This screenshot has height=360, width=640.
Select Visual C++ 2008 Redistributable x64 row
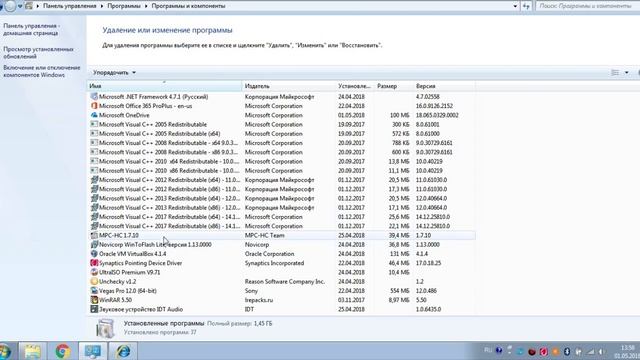281,143
